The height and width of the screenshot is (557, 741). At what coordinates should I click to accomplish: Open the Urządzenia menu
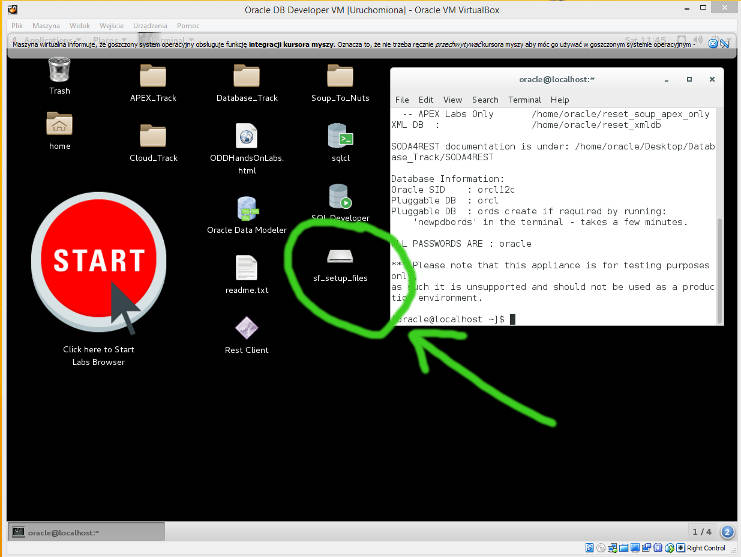point(150,26)
